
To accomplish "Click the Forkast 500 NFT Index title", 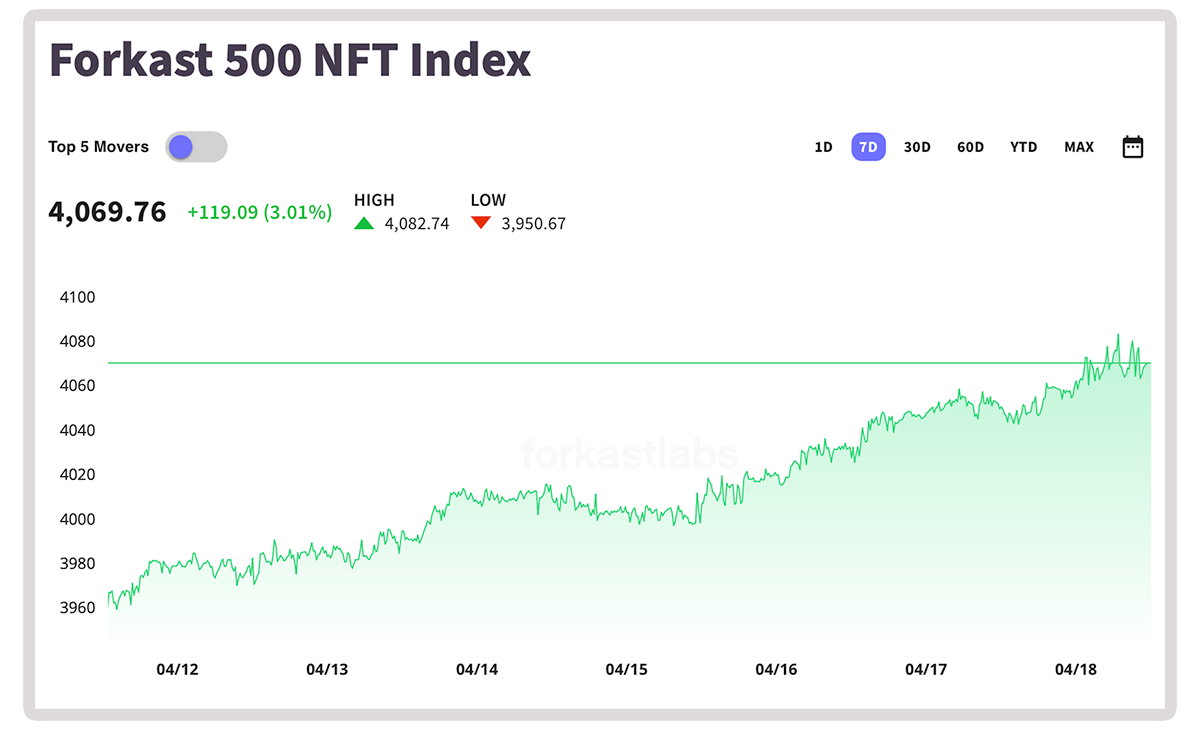I will (x=290, y=60).
